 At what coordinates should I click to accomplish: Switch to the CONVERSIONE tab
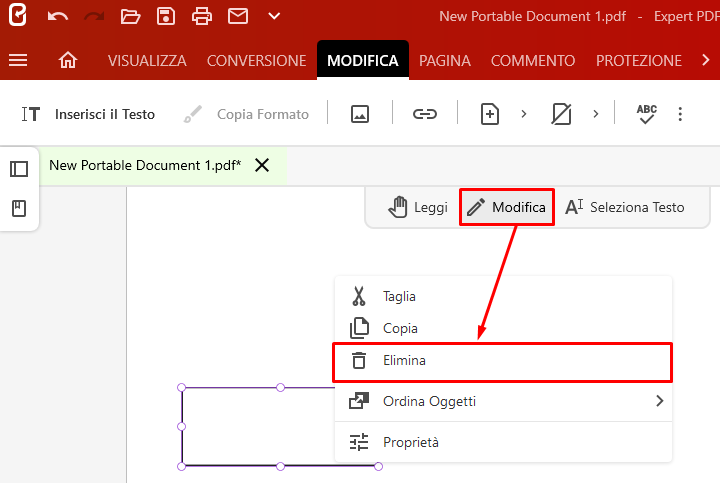pos(256,61)
